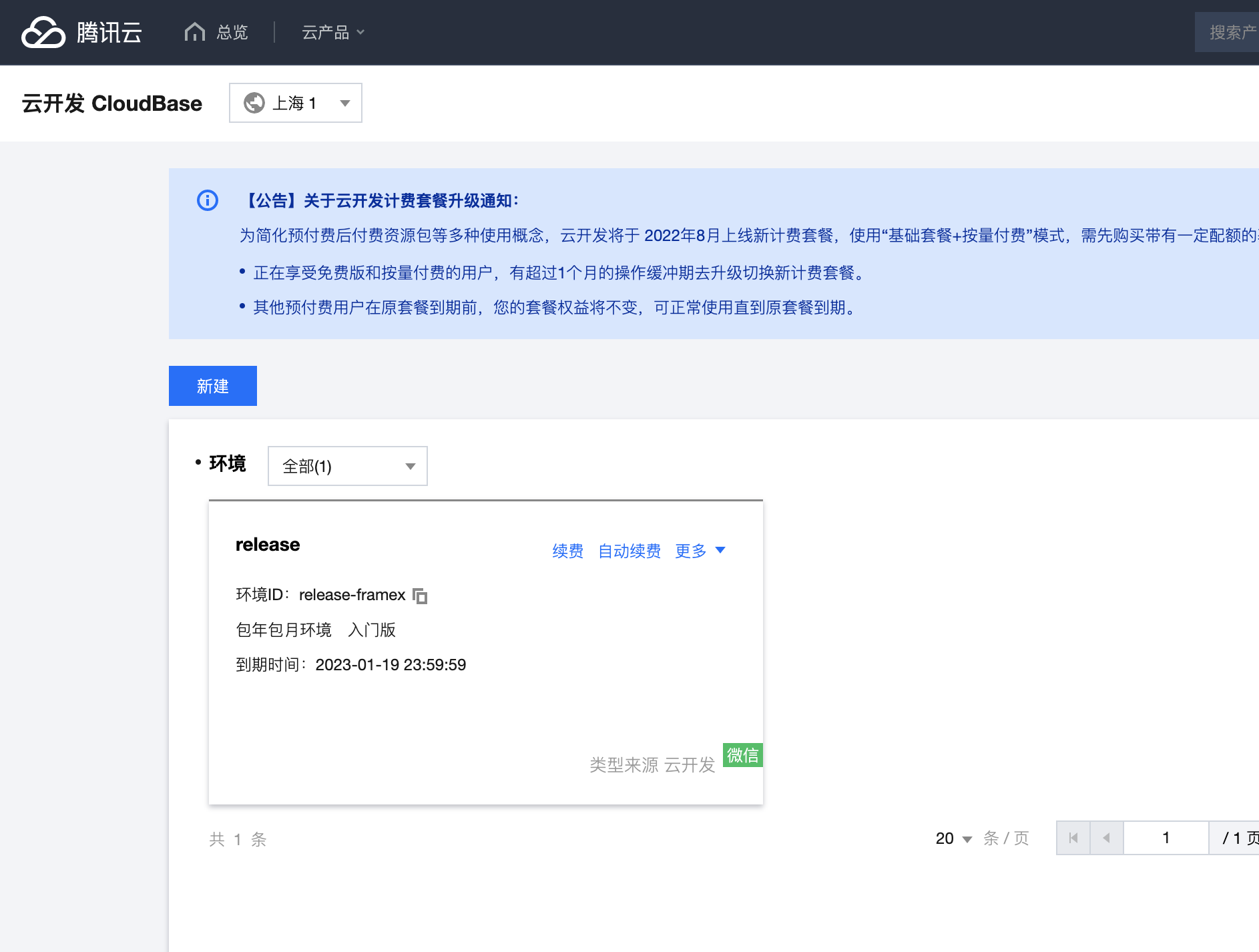Click the bullet about 免费版和按量付费 users
The height and width of the screenshot is (952, 1259).
(x=559, y=273)
